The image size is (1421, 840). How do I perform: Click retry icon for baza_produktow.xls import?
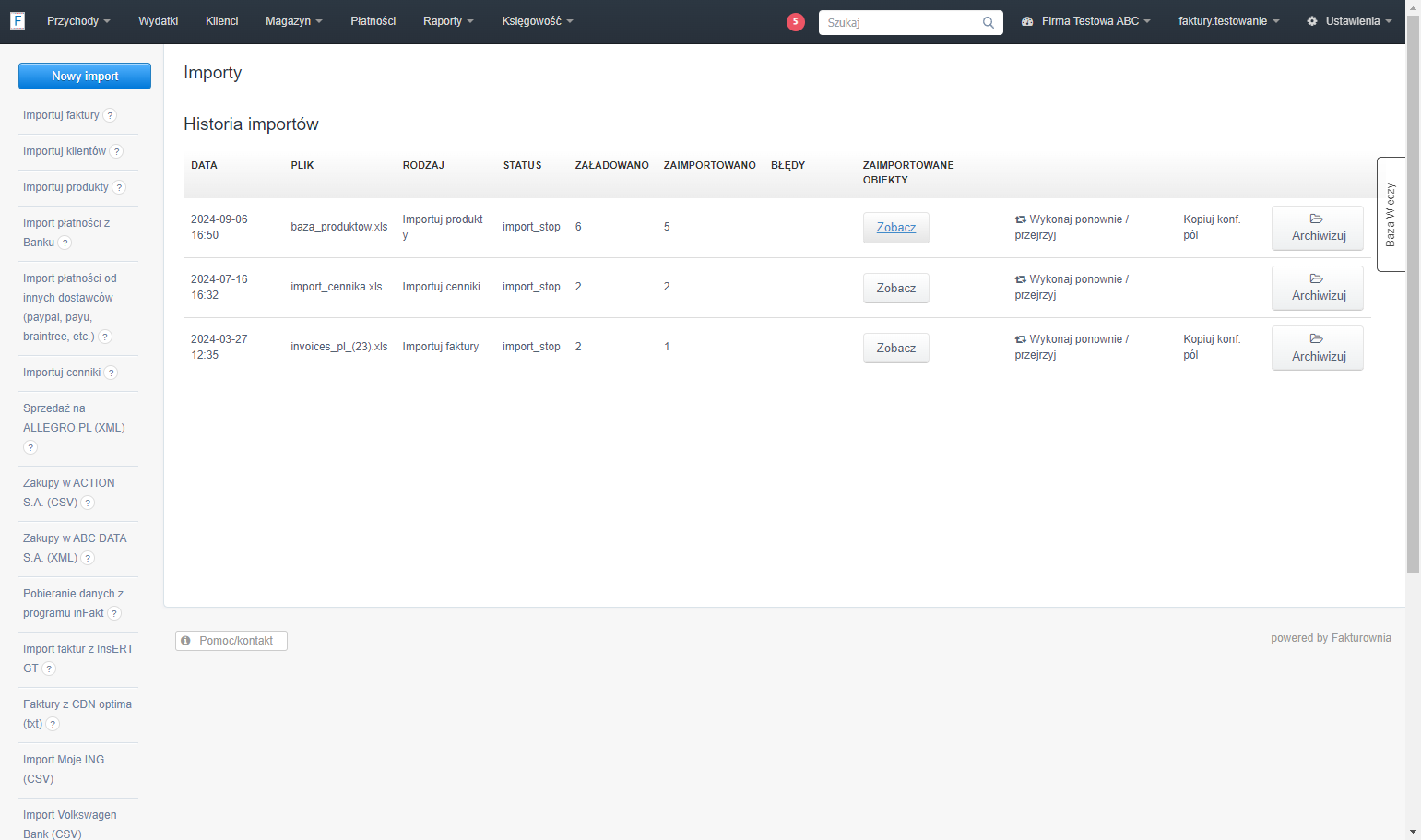point(1021,219)
